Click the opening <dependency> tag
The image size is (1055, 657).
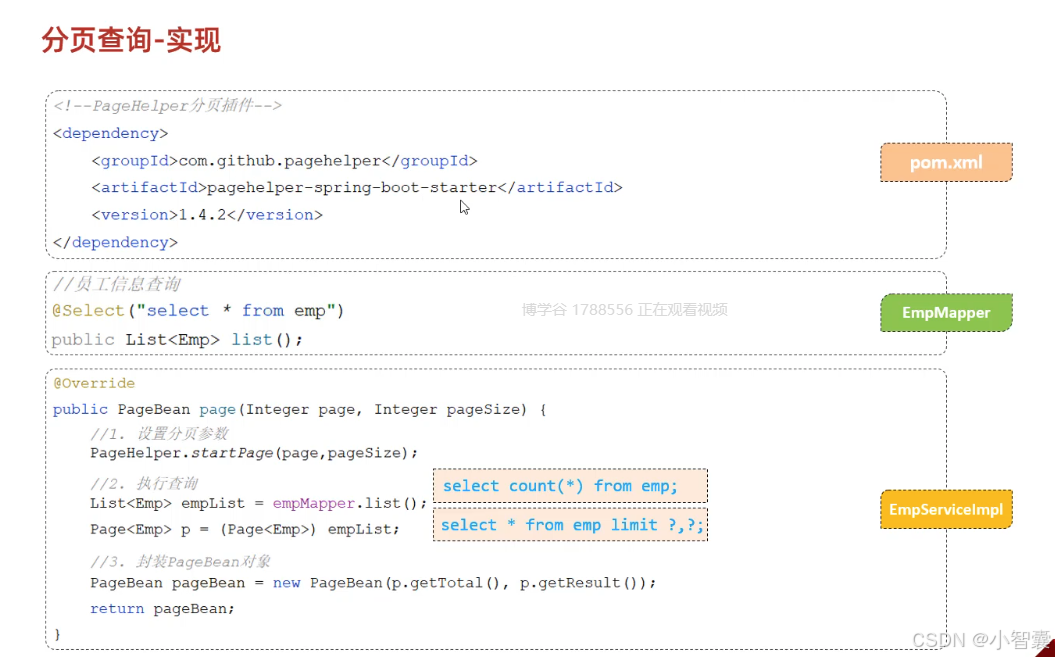click(110, 133)
